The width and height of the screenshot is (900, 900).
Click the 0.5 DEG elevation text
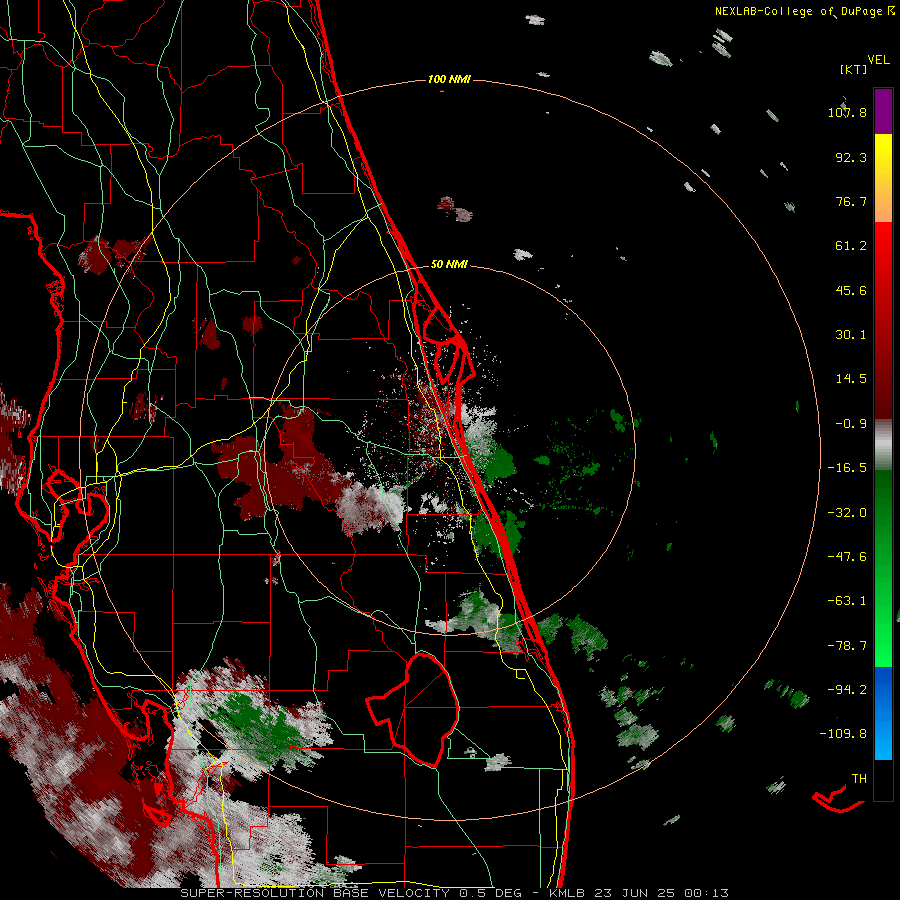(490, 893)
